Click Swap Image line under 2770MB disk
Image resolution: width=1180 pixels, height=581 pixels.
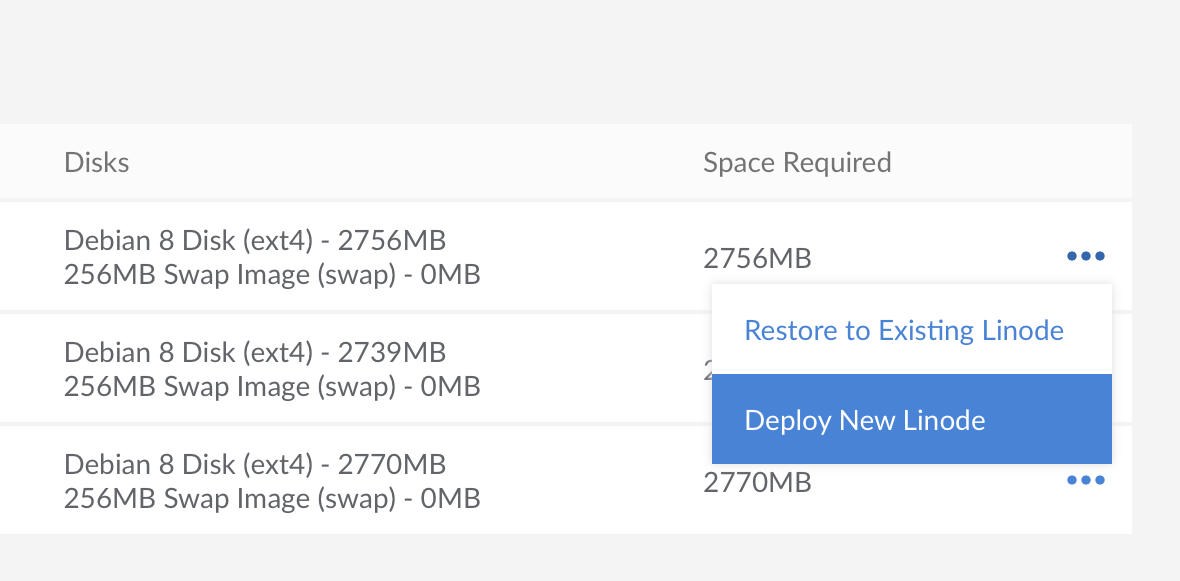click(x=272, y=498)
